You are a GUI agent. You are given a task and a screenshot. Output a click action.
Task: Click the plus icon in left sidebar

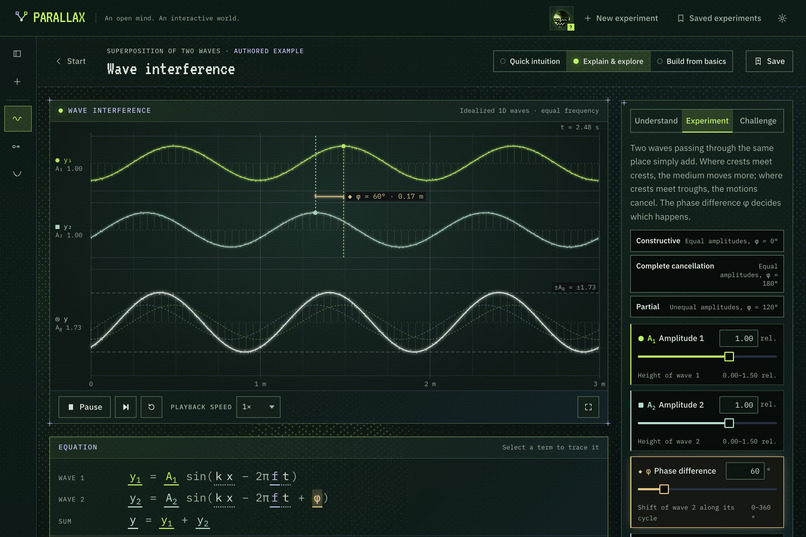[x=17, y=81]
